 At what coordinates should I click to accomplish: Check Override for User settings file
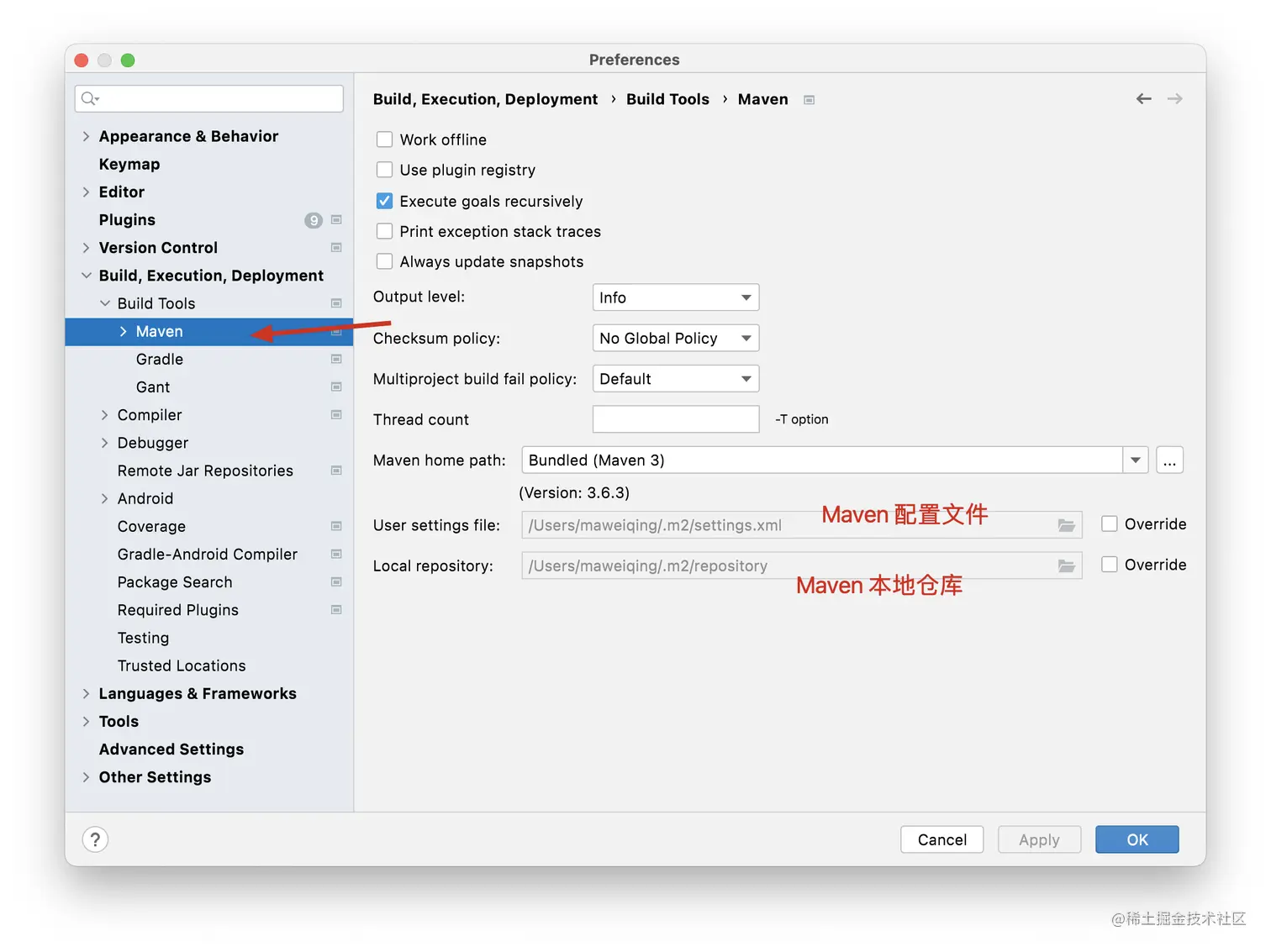pos(1110,523)
